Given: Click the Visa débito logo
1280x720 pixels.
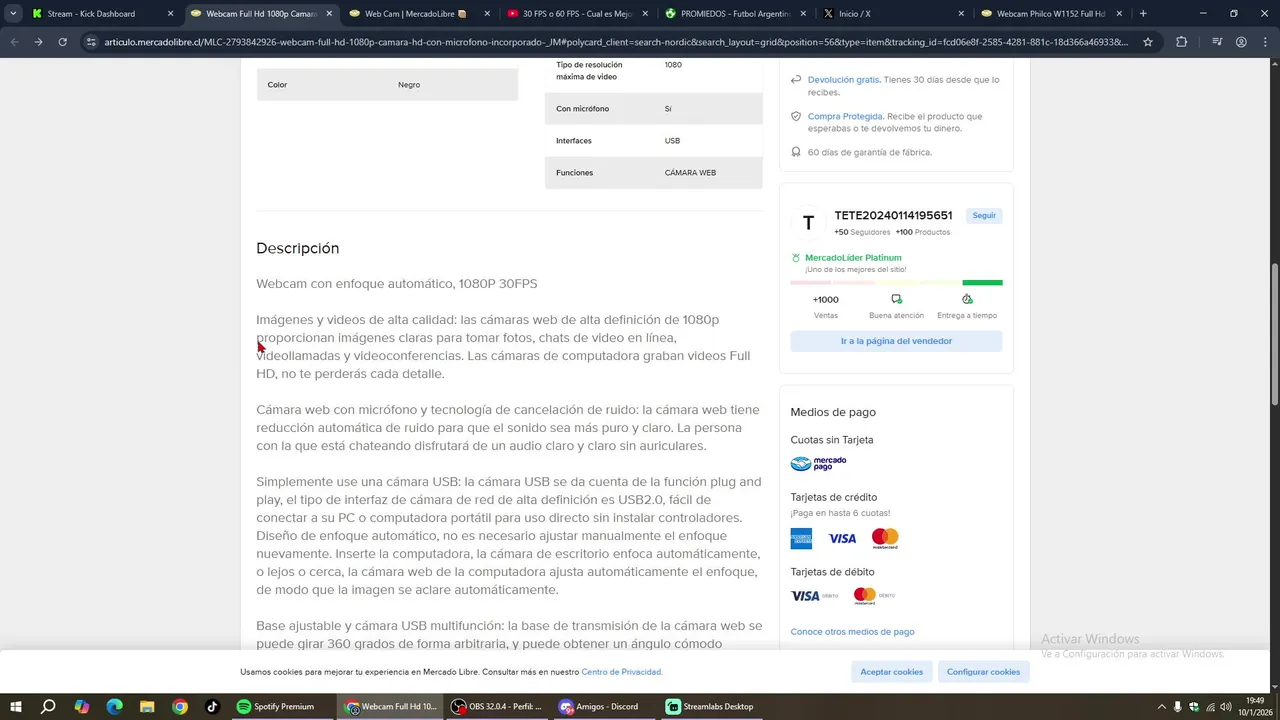Looking at the screenshot, I should coord(815,596).
